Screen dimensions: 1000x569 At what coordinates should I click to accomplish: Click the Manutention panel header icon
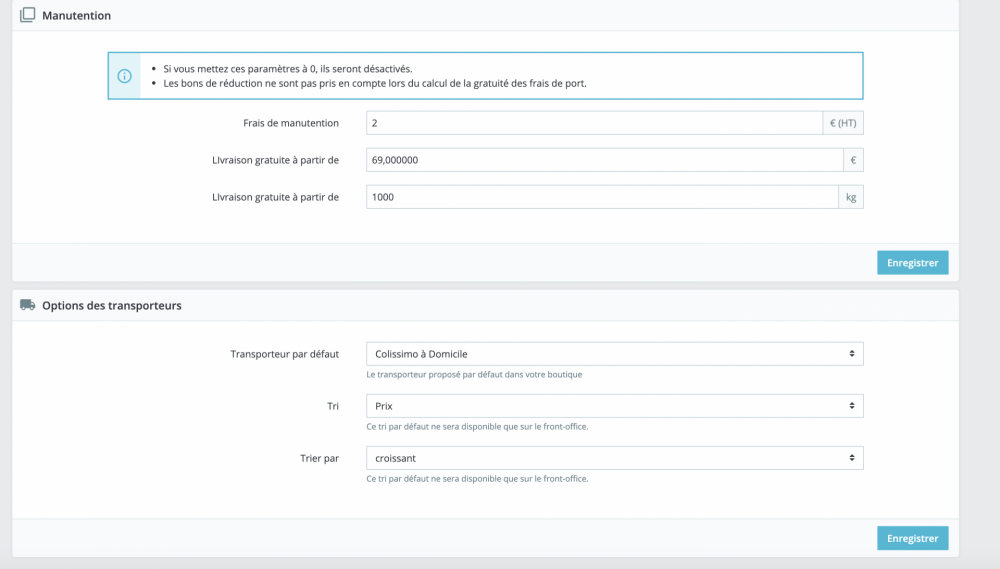27,15
